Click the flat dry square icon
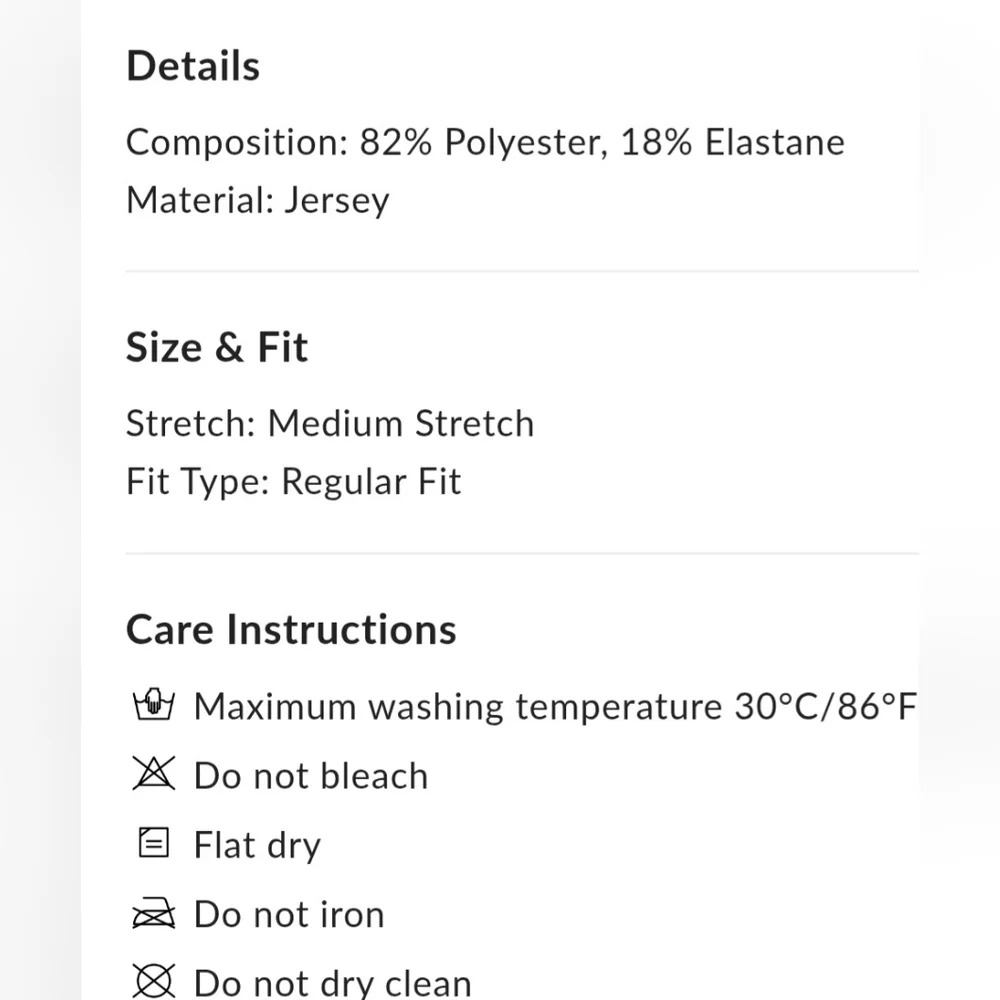1000x1000 pixels. click(154, 844)
